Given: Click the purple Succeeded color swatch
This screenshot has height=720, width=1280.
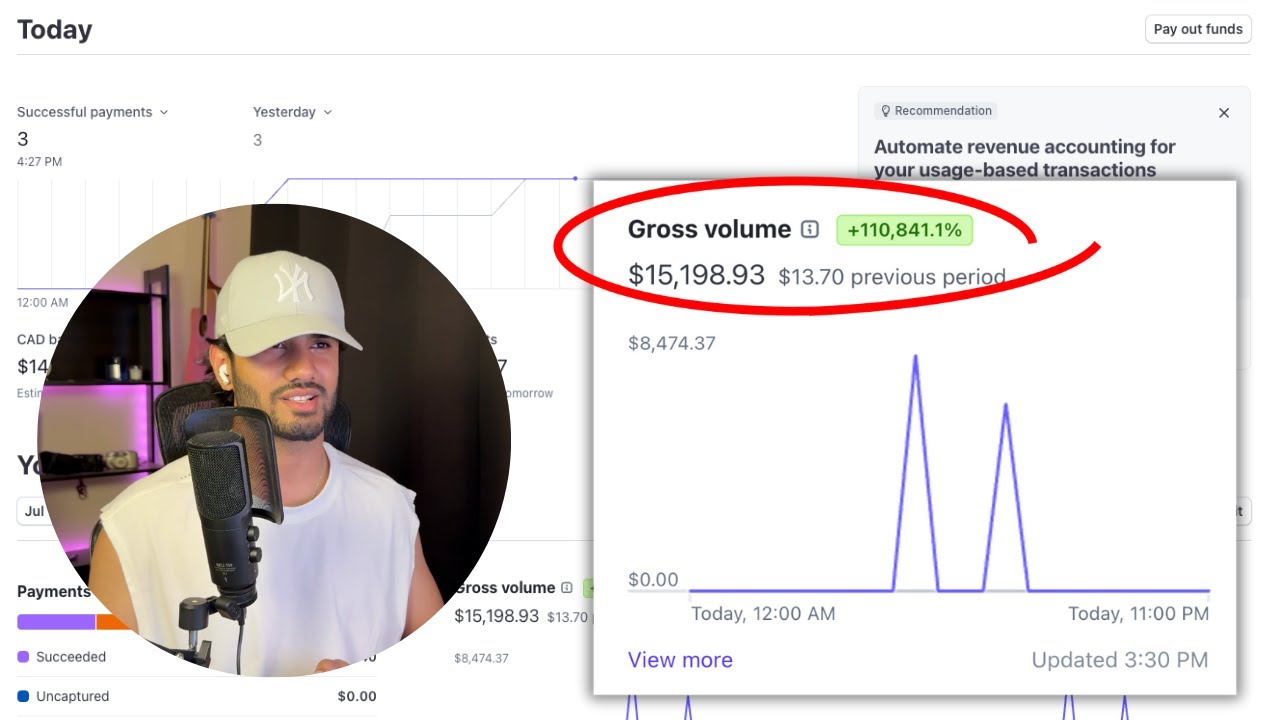Looking at the screenshot, I should pos(23,657).
